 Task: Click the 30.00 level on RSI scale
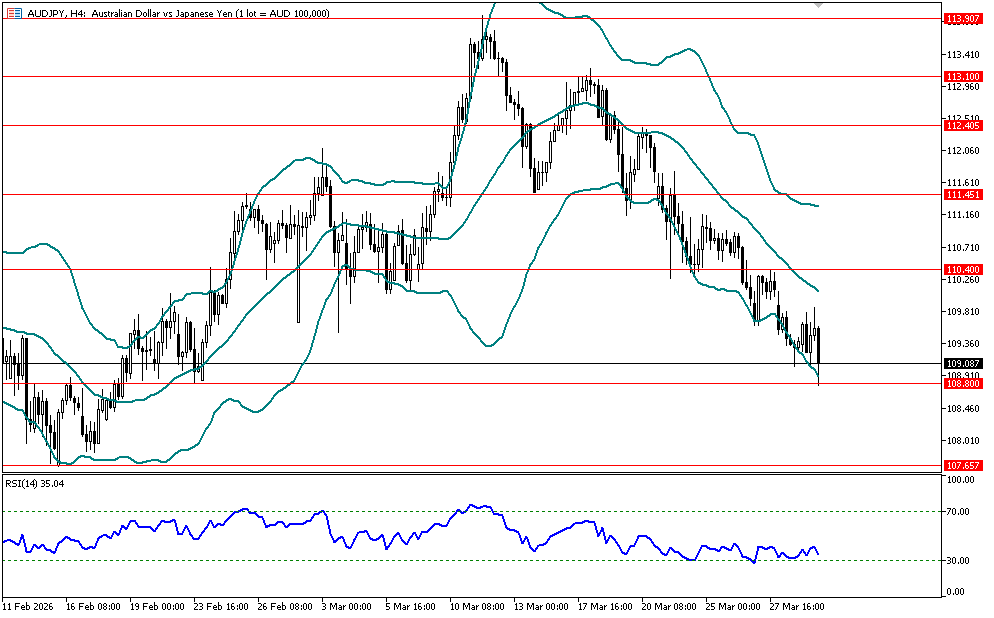tap(959, 561)
